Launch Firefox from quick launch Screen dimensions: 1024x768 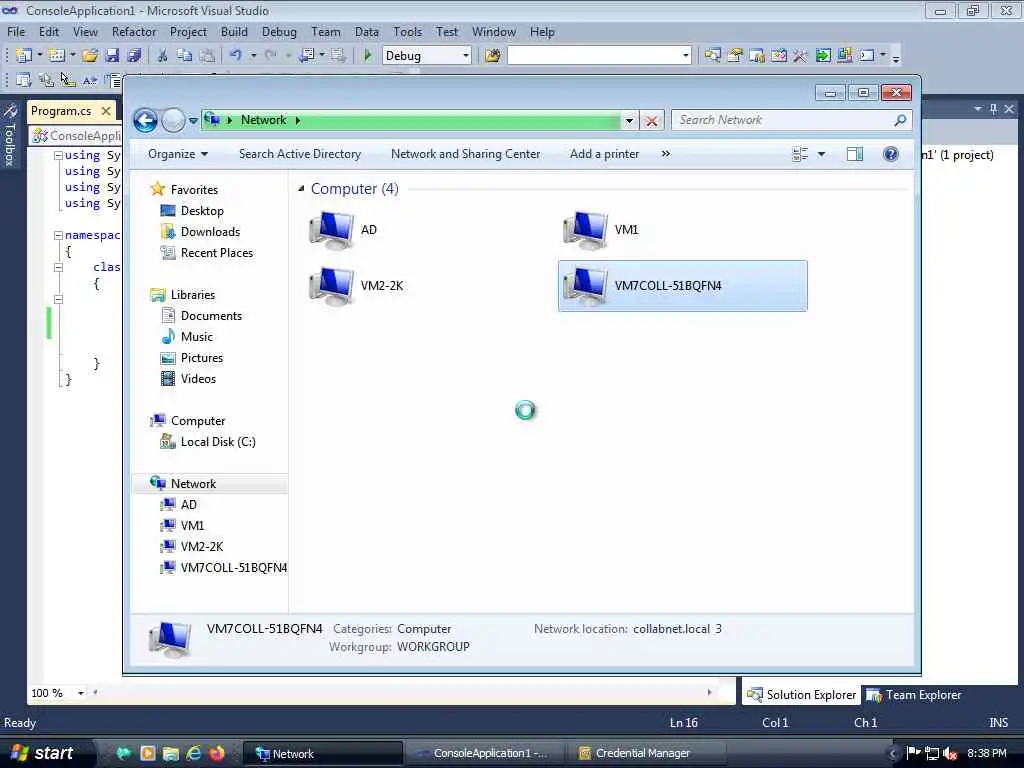tap(217, 754)
